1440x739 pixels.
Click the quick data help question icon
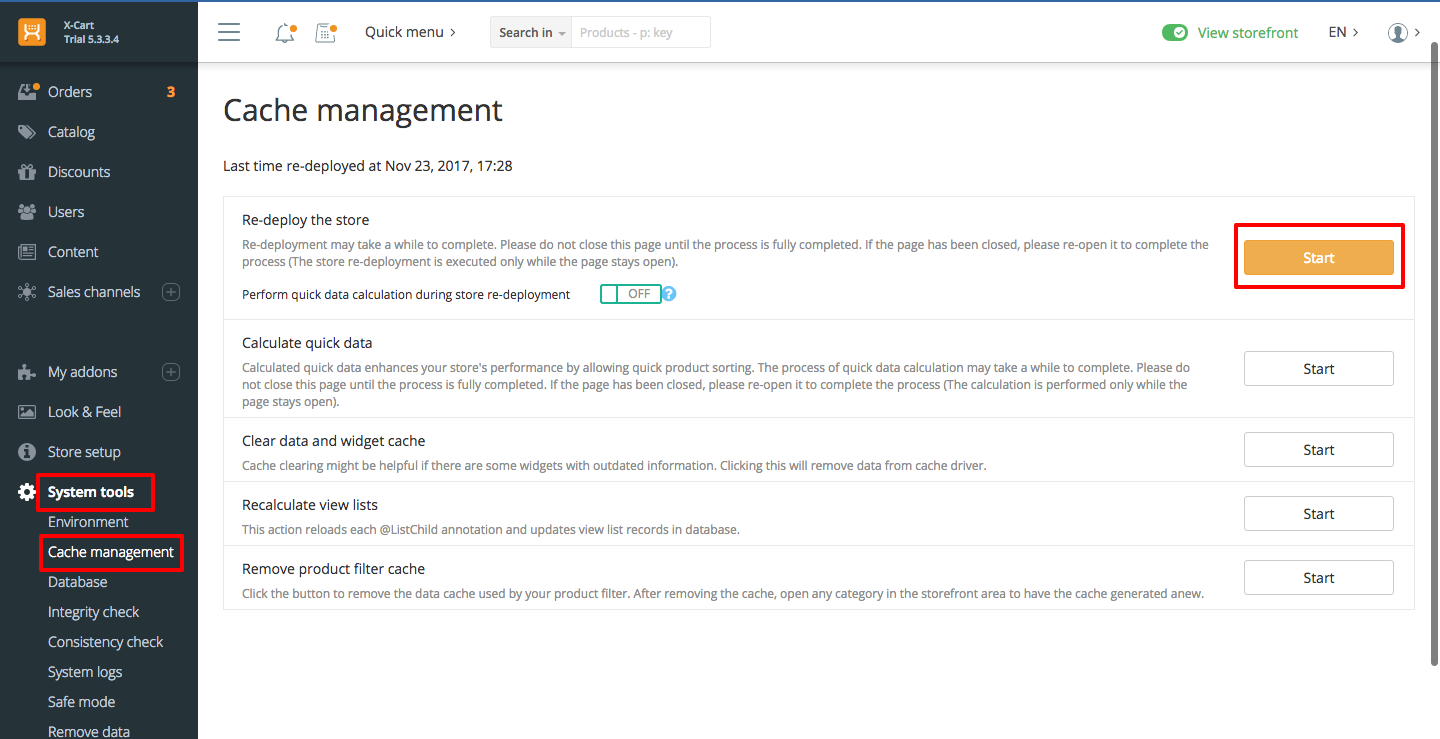[x=670, y=294]
